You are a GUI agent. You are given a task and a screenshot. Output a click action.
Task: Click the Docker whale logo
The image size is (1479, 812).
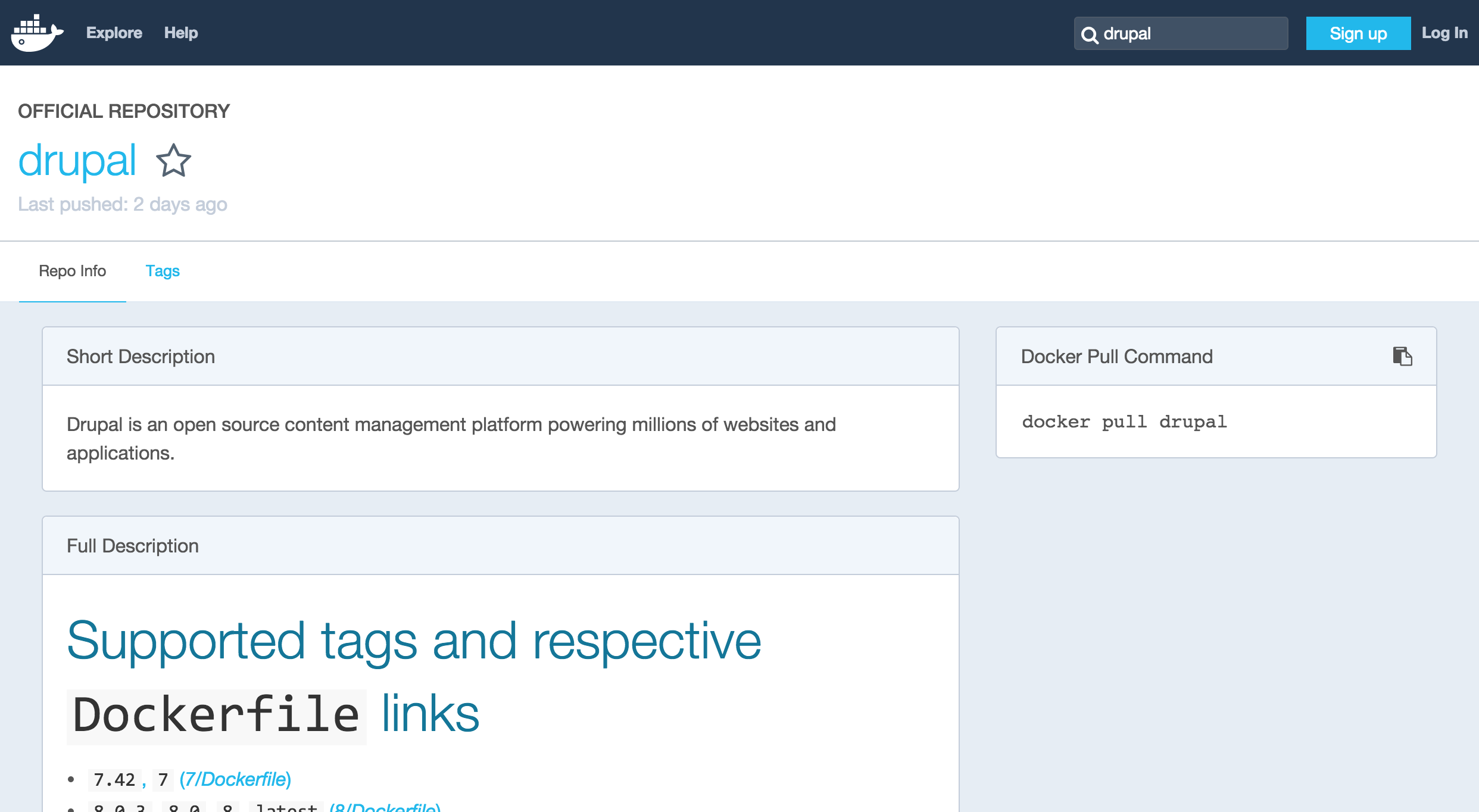point(37,33)
